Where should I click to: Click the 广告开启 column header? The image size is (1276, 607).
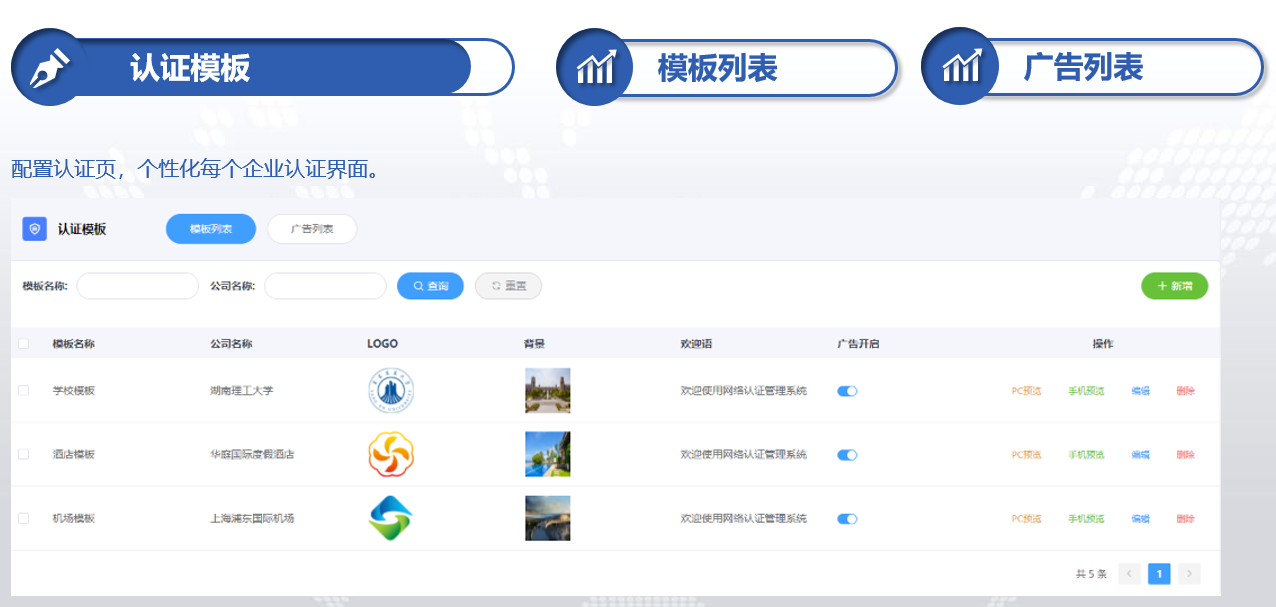[x=858, y=344]
